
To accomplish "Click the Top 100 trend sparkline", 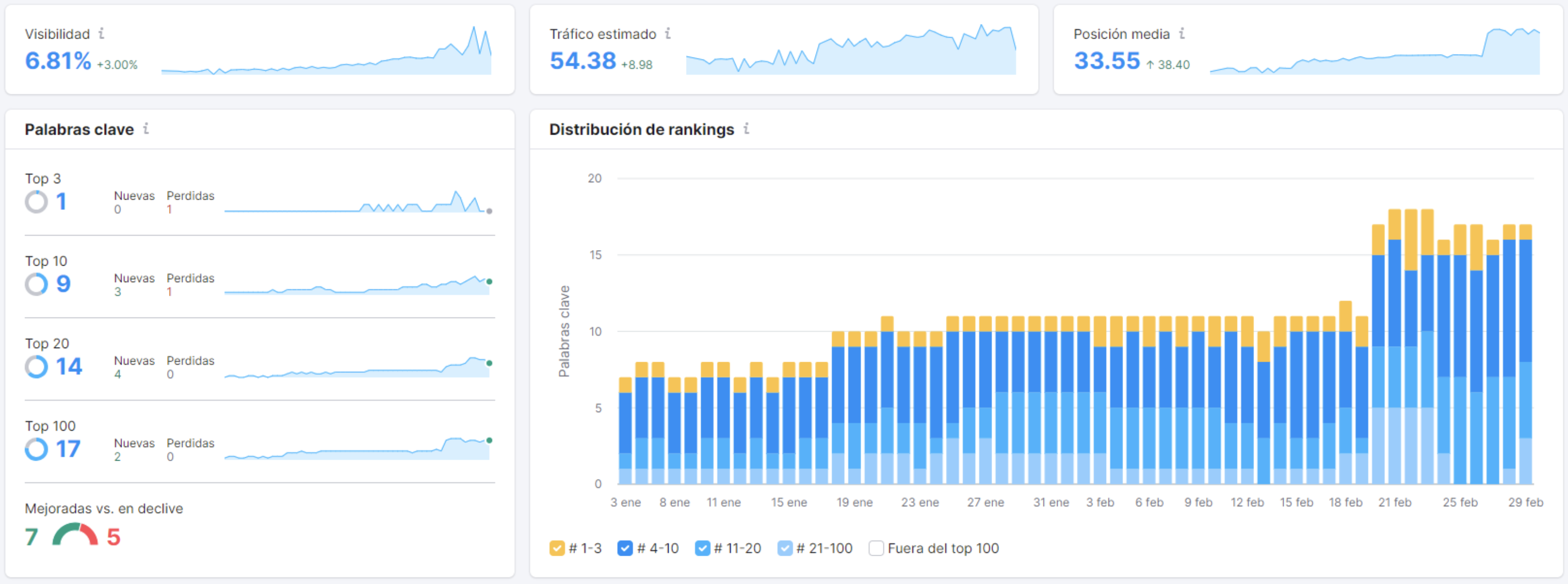I will [x=358, y=448].
